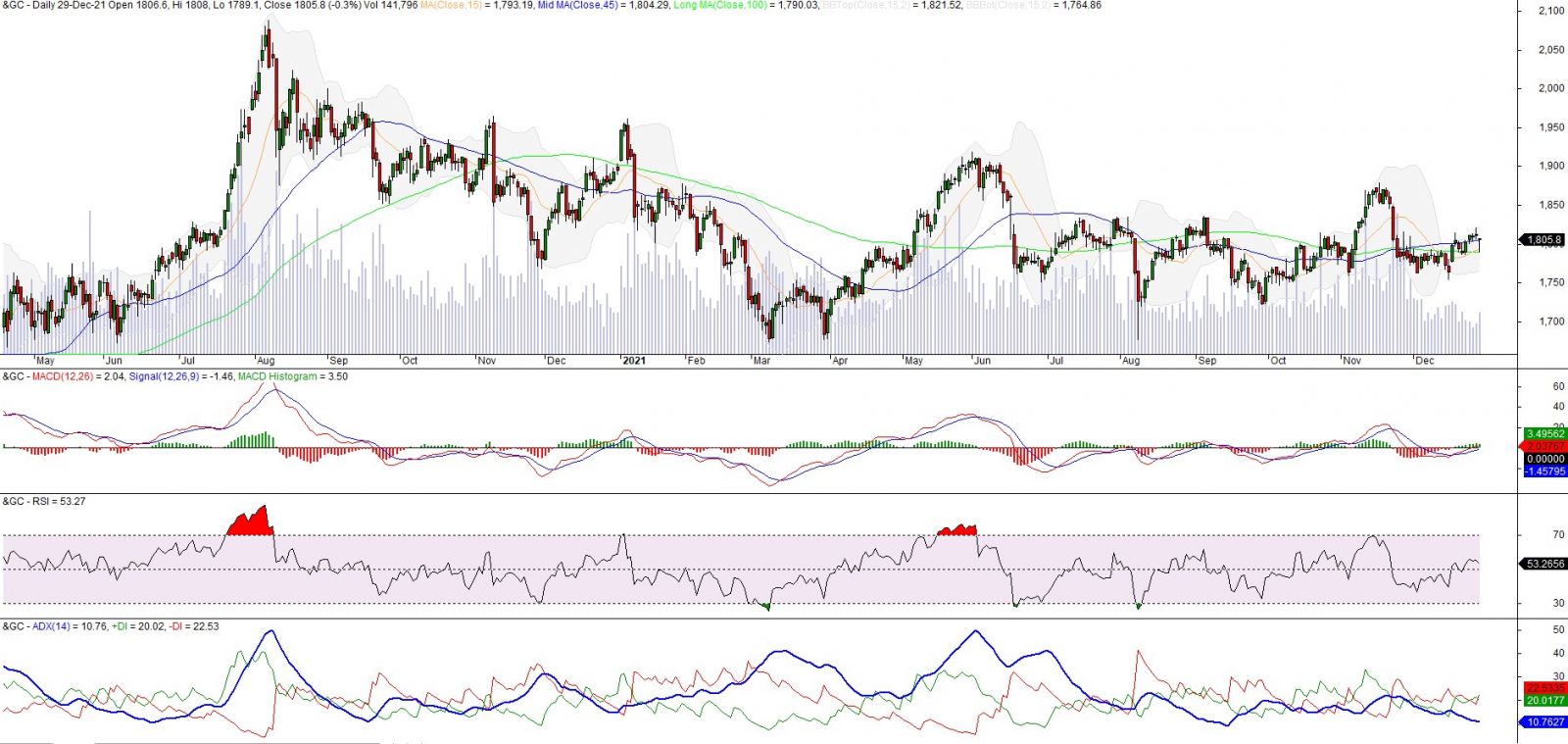
Task: Click the Feb label on time axis
Action: [x=696, y=361]
